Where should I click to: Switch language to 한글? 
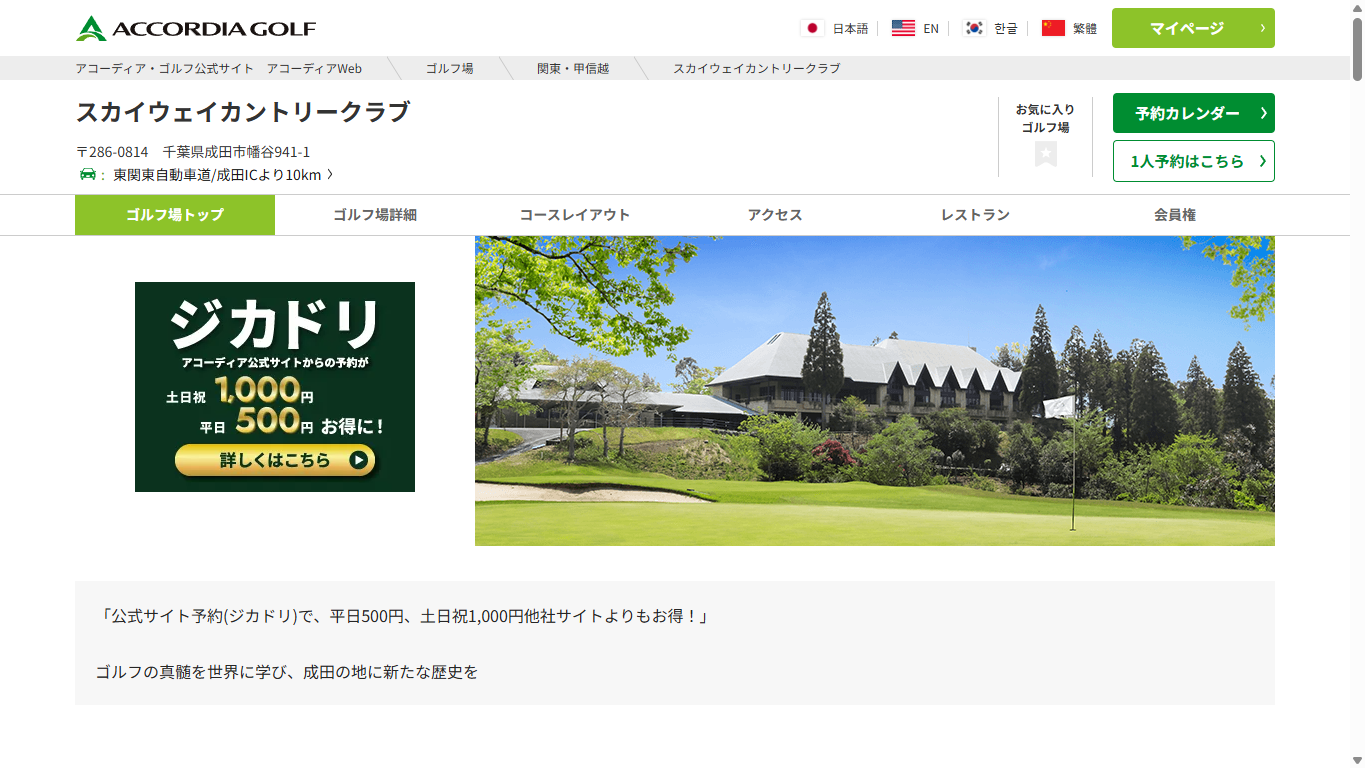(1006, 28)
